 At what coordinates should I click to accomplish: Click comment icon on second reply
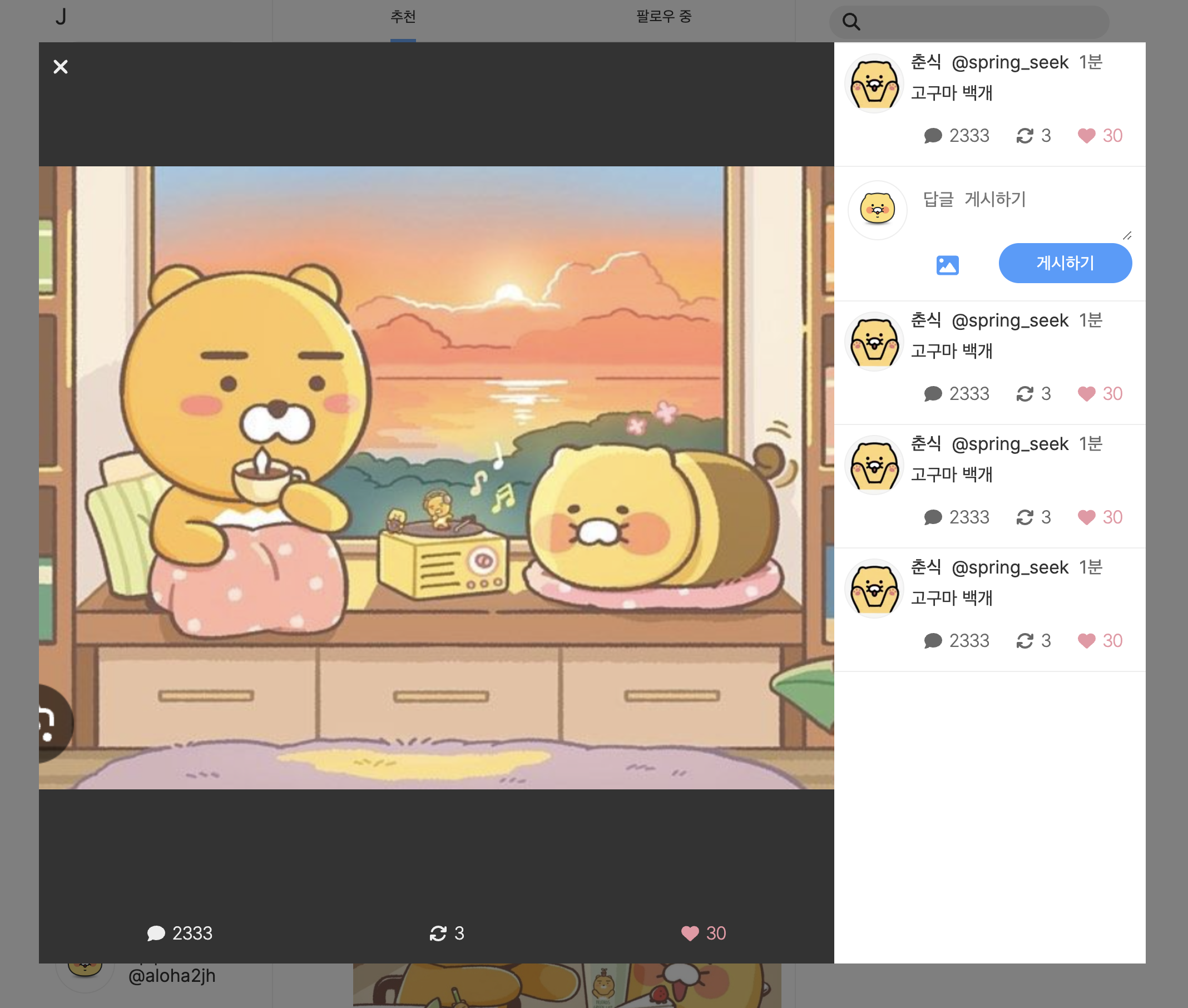933,518
